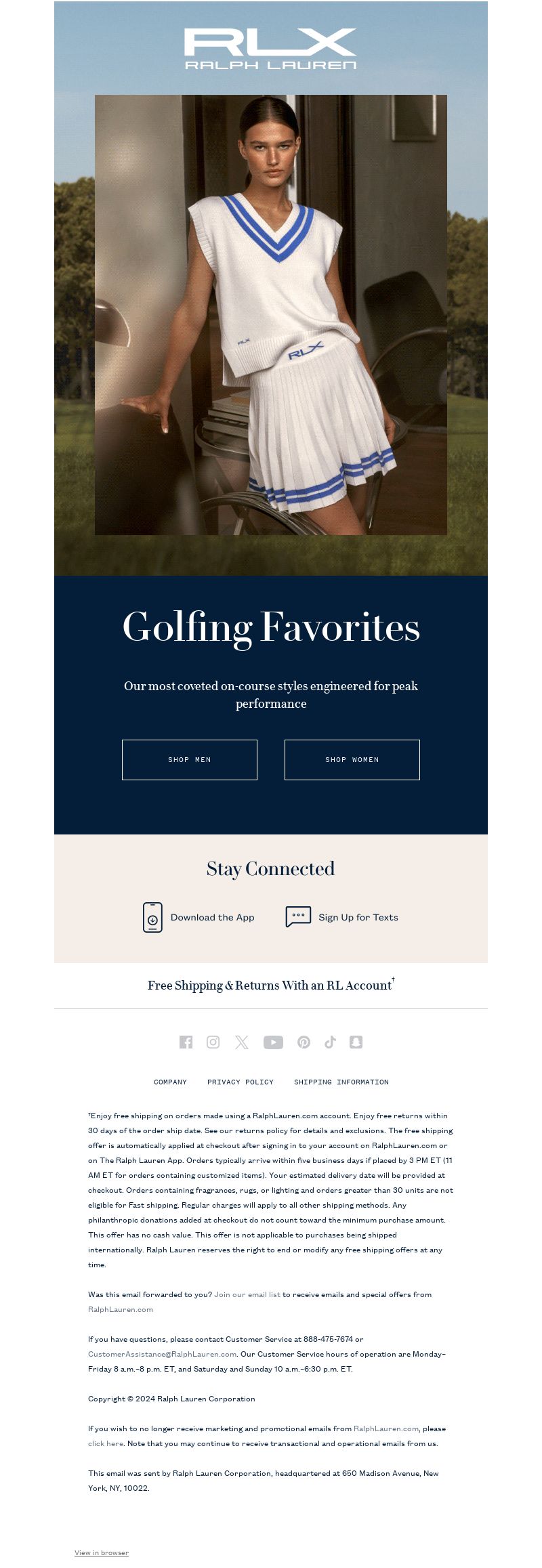
Task: Click the CustomerAssistance@RalphLauren.com email link
Action: point(162,1354)
